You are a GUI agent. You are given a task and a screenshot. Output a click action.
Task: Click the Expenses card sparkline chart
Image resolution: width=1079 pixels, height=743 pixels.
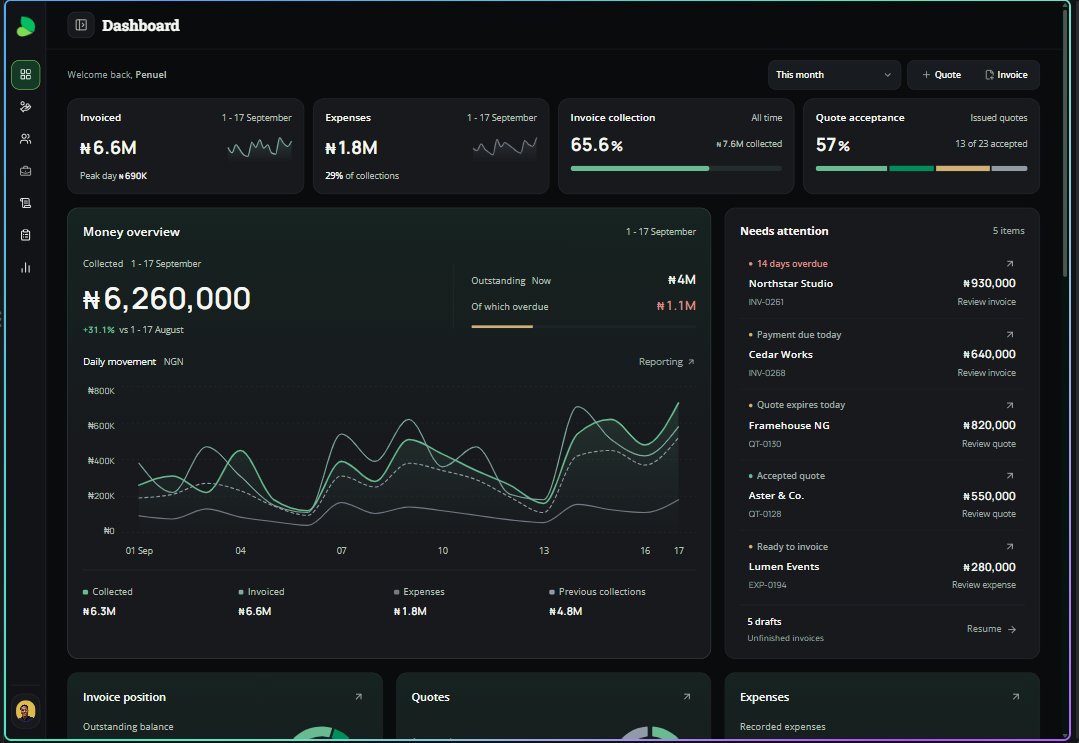point(504,148)
